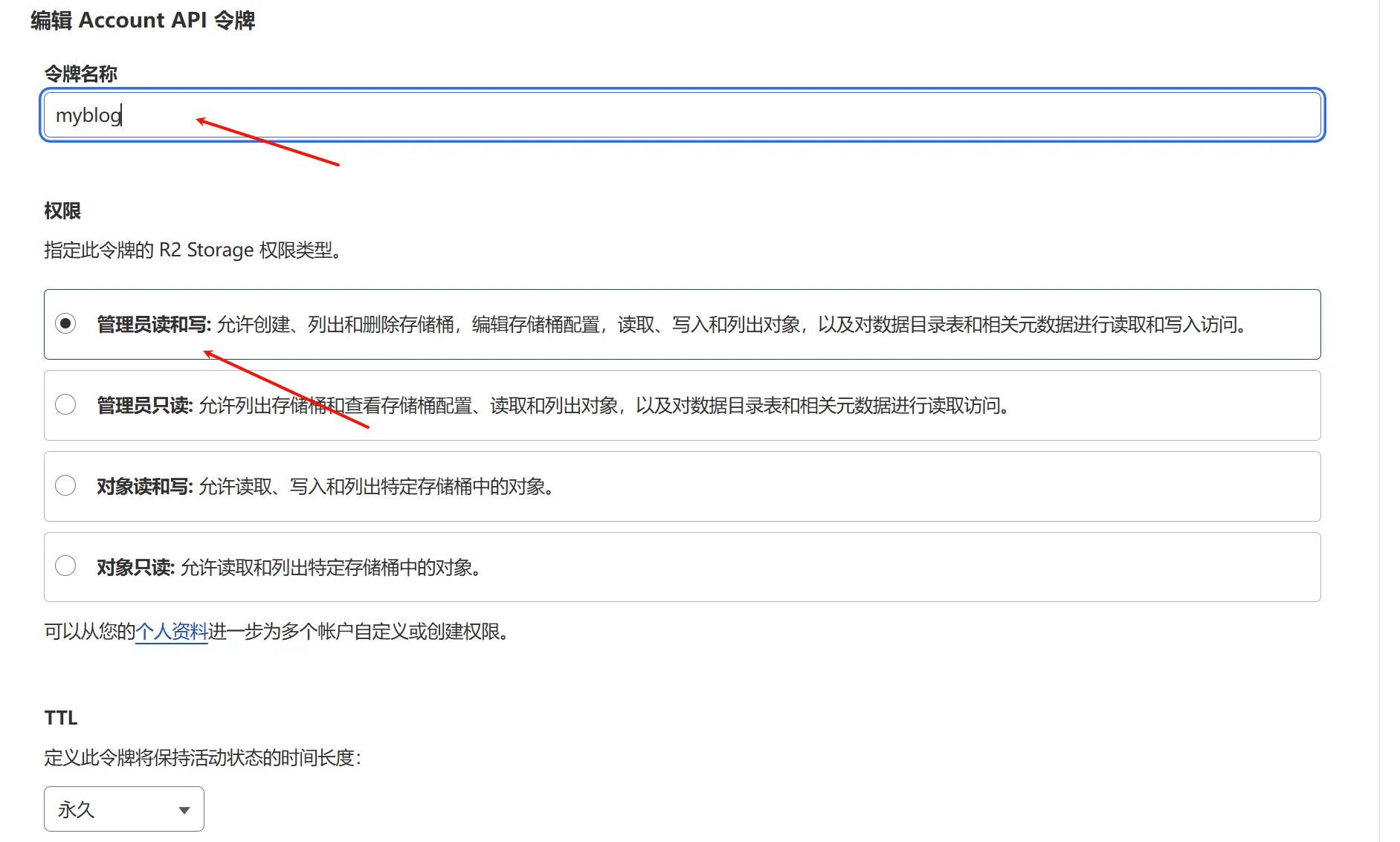Select the 对象读和写 radio button
The width and height of the screenshot is (1400, 842).
pos(65,485)
